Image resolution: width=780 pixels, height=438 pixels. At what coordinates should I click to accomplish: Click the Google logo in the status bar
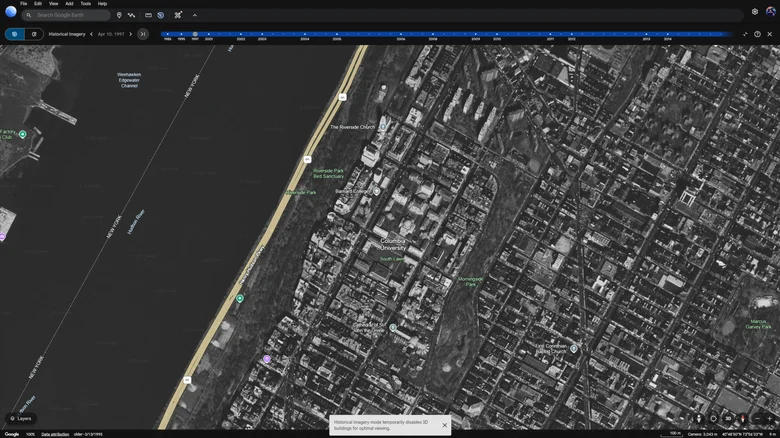click(11, 435)
